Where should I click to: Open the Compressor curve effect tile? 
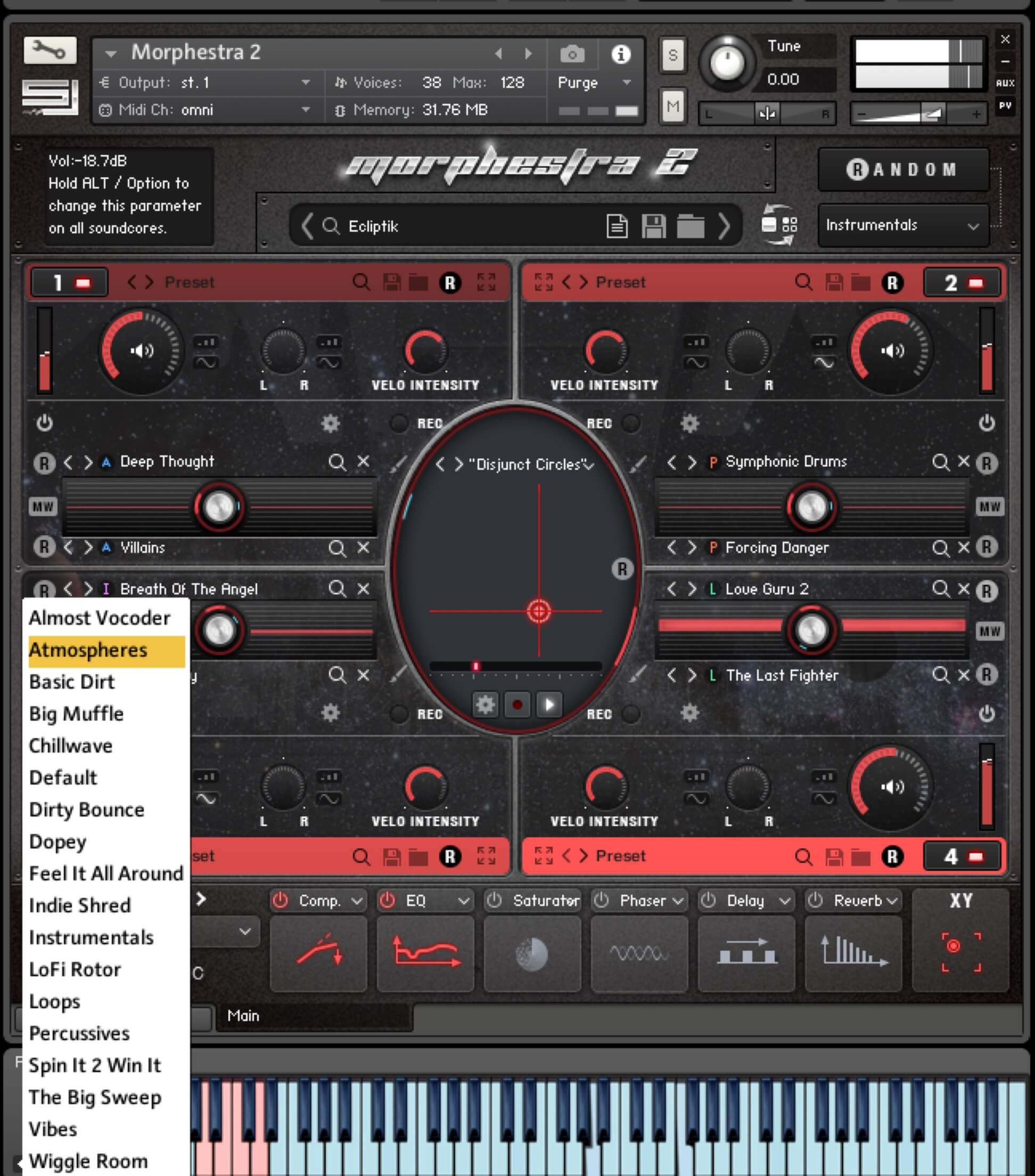coord(318,954)
